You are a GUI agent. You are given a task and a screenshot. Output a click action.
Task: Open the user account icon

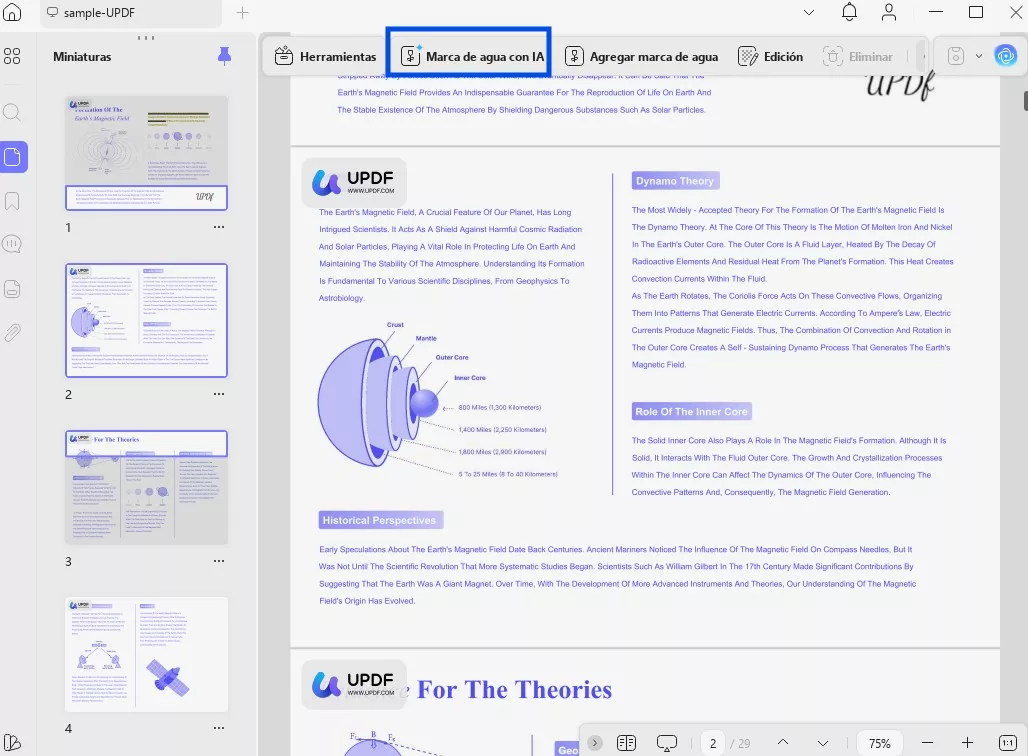(888, 12)
